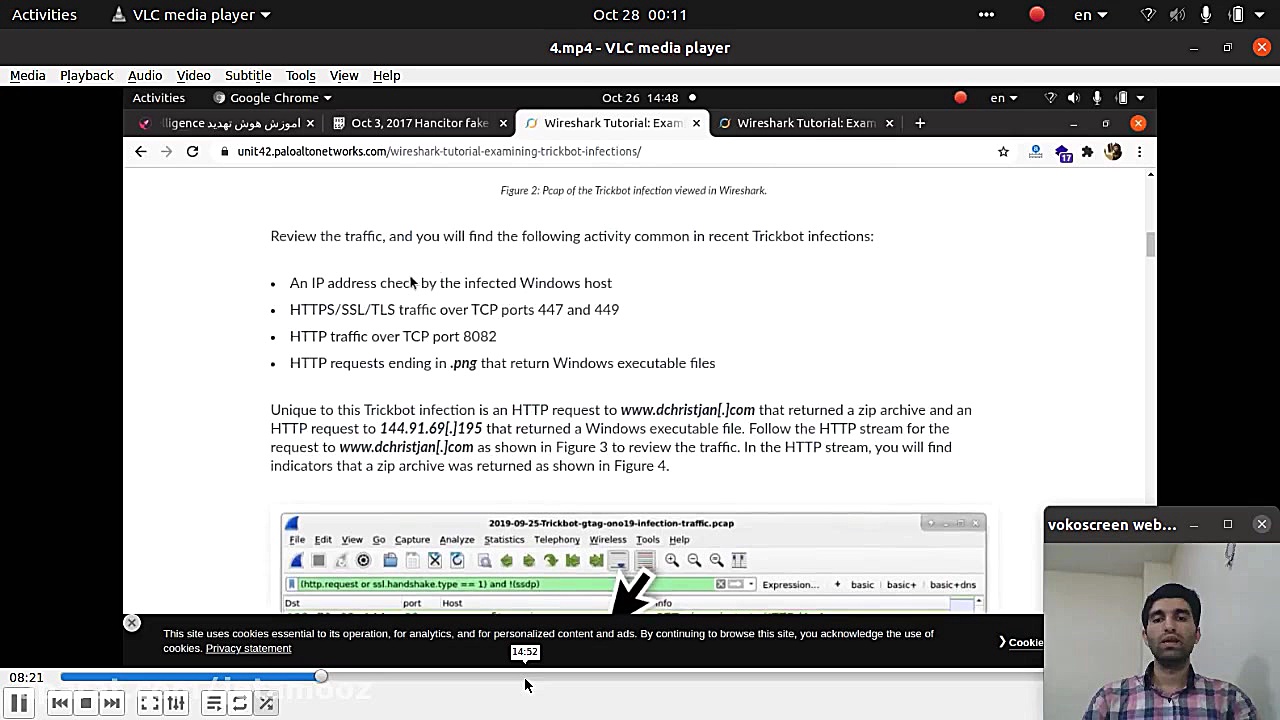Click the blue extension icon with badge 17
The height and width of the screenshot is (720, 1280).
1064,153
